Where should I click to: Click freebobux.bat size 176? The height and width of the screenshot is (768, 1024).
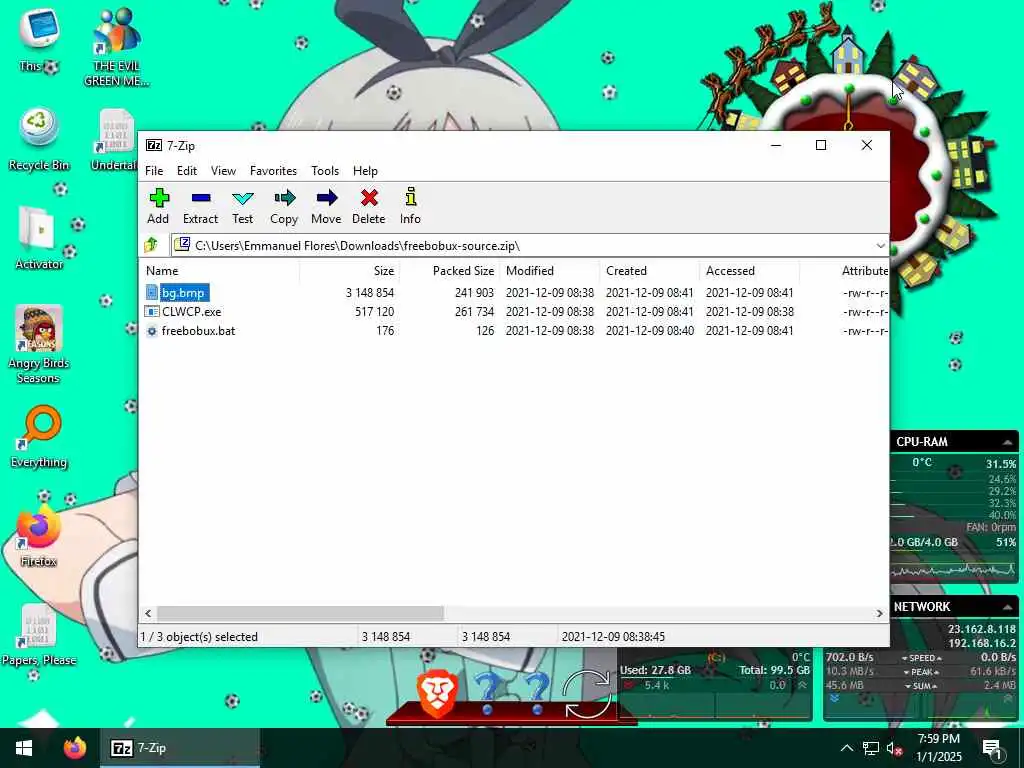point(385,330)
